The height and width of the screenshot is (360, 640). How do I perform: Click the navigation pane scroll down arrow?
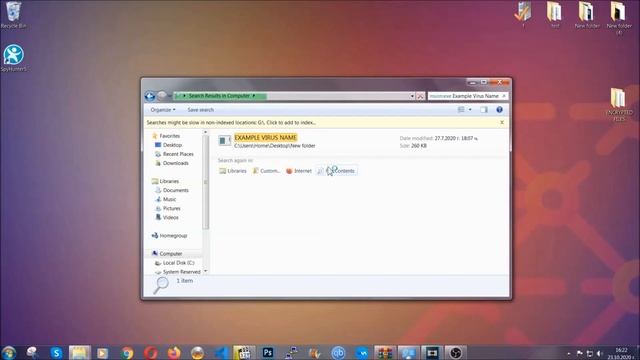pyautogui.click(x=205, y=271)
